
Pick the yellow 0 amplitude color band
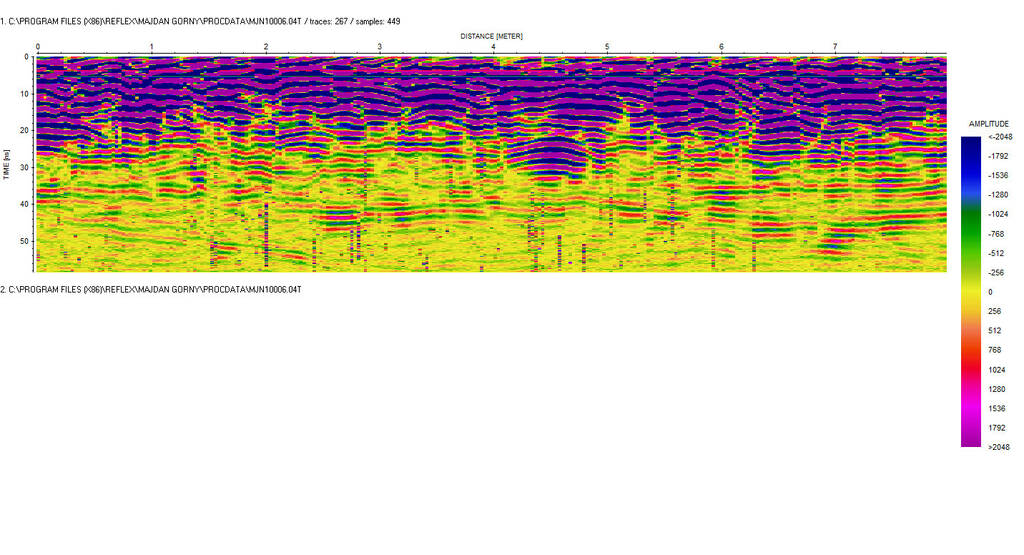[x=971, y=292]
